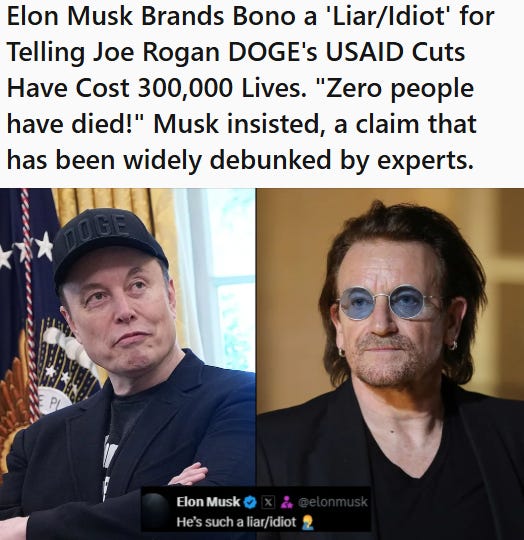Click the headline's first line about Bono
This screenshot has width=524, height=540.
pyautogui.click(x=250, y=16)
